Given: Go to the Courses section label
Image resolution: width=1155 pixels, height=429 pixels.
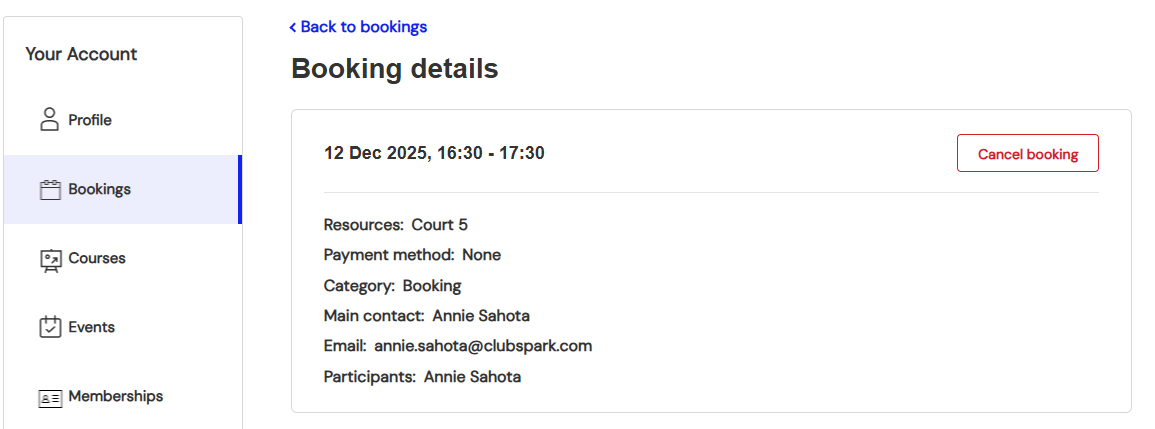Looking at the screenshot, I should tap(97, 258).
